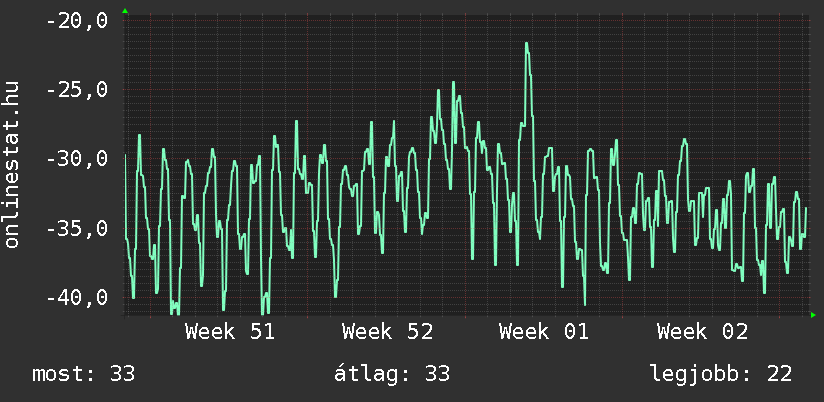Select the Week 02 axis label
Viewport: 824px width, 402px height.
pos(701,332)
